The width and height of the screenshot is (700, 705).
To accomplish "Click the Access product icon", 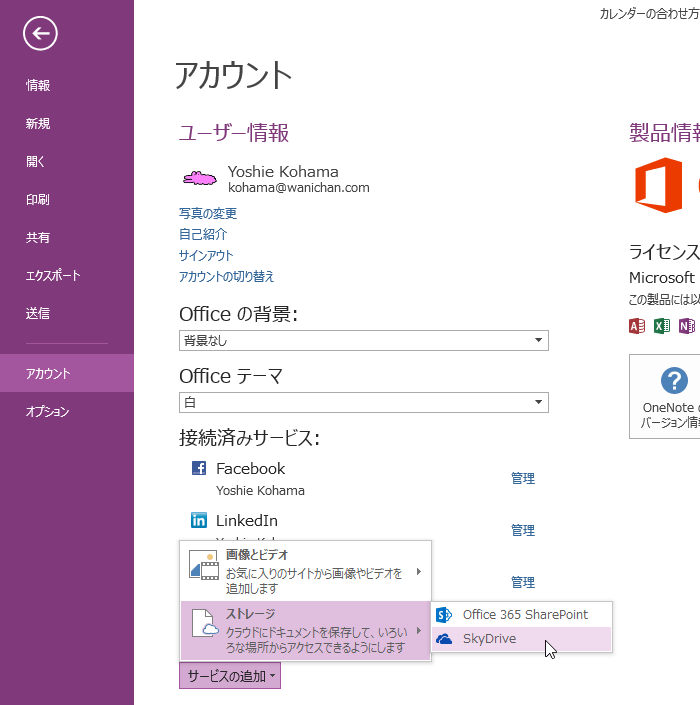I will point(637,326).
